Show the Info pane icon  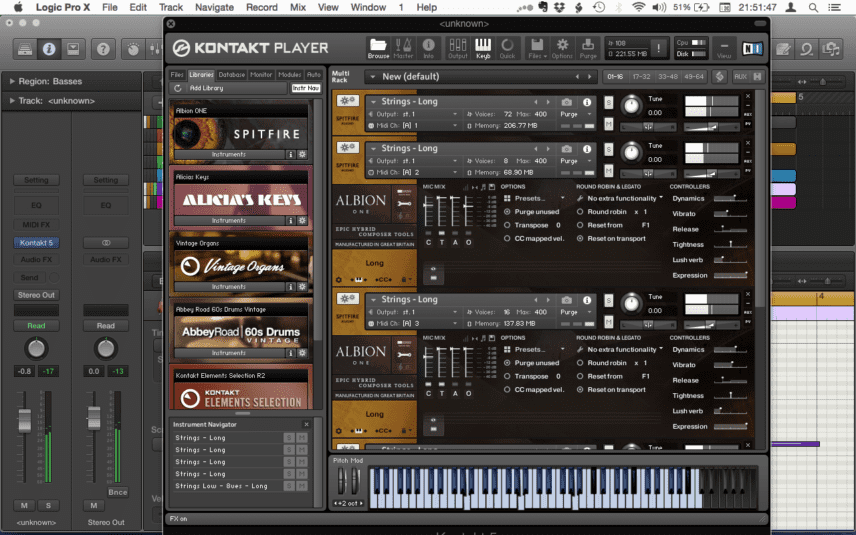coord(429,48)
